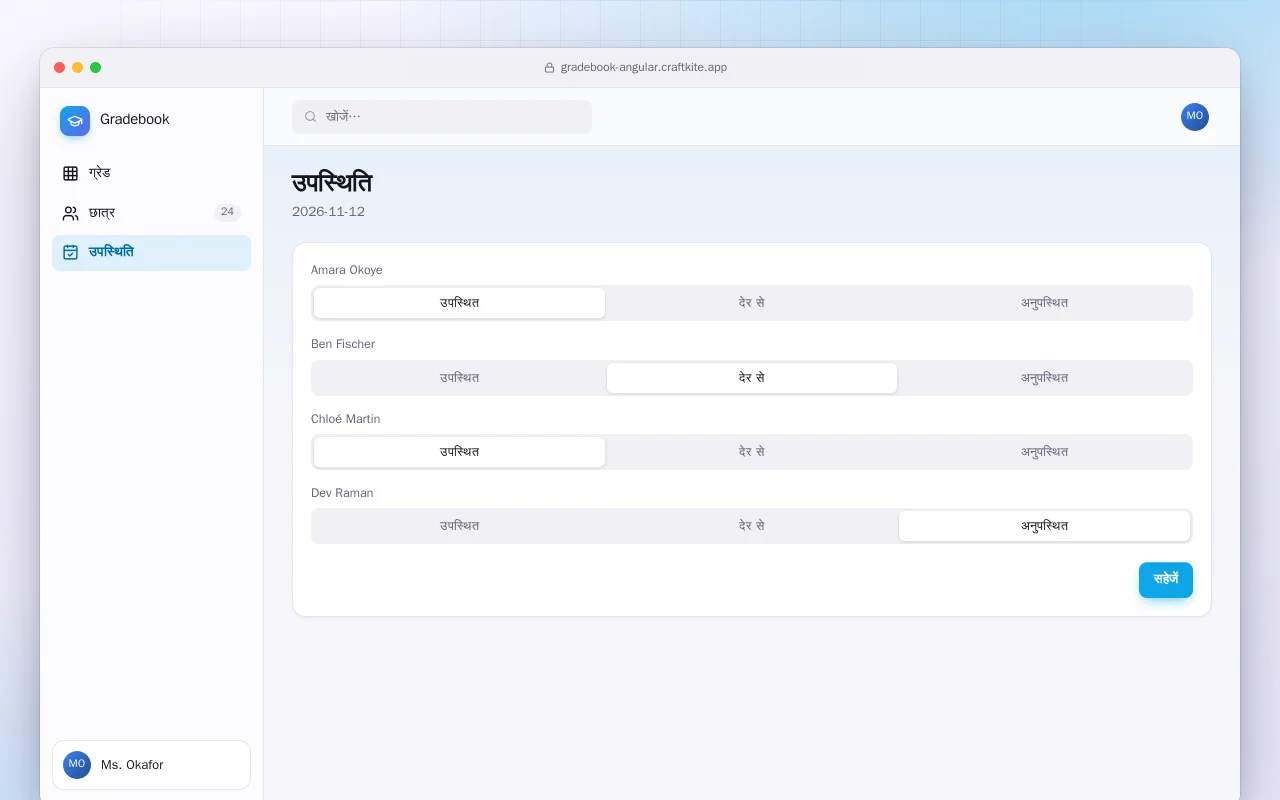1280x800 pixels.
Task: Click the date 2026-11-12
Action: (x=328, y=212)
